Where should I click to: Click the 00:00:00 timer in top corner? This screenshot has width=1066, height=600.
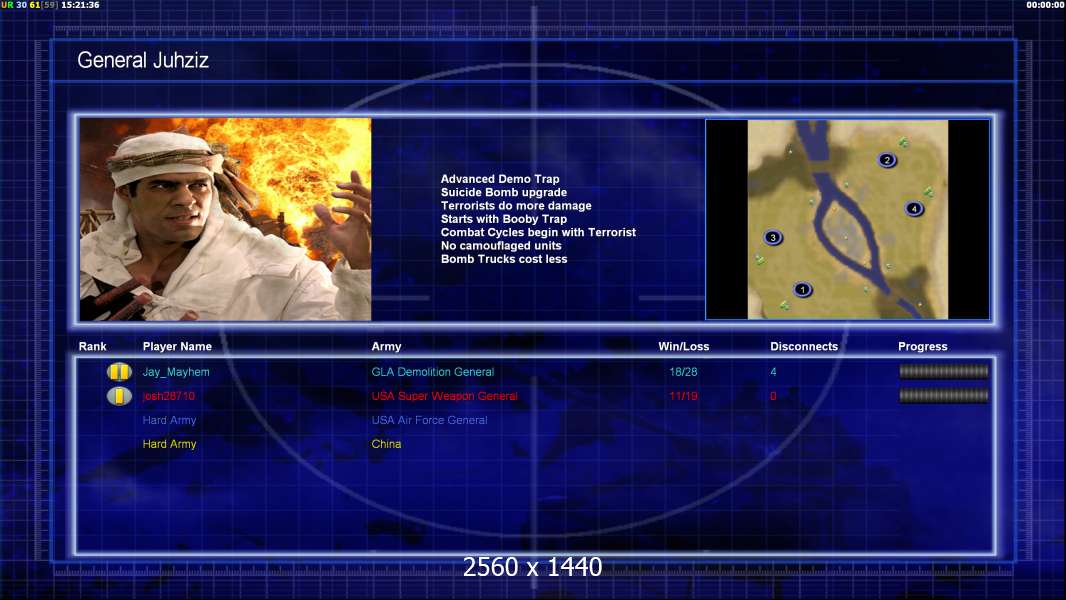(x=1044, y=5)
